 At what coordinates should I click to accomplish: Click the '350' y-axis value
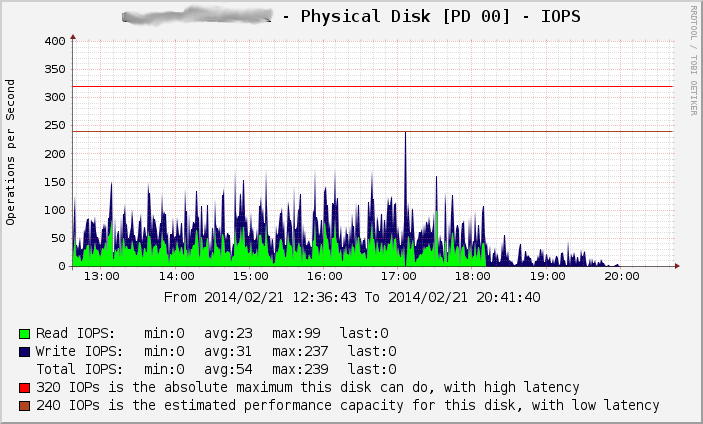click(x=55, y=69)
